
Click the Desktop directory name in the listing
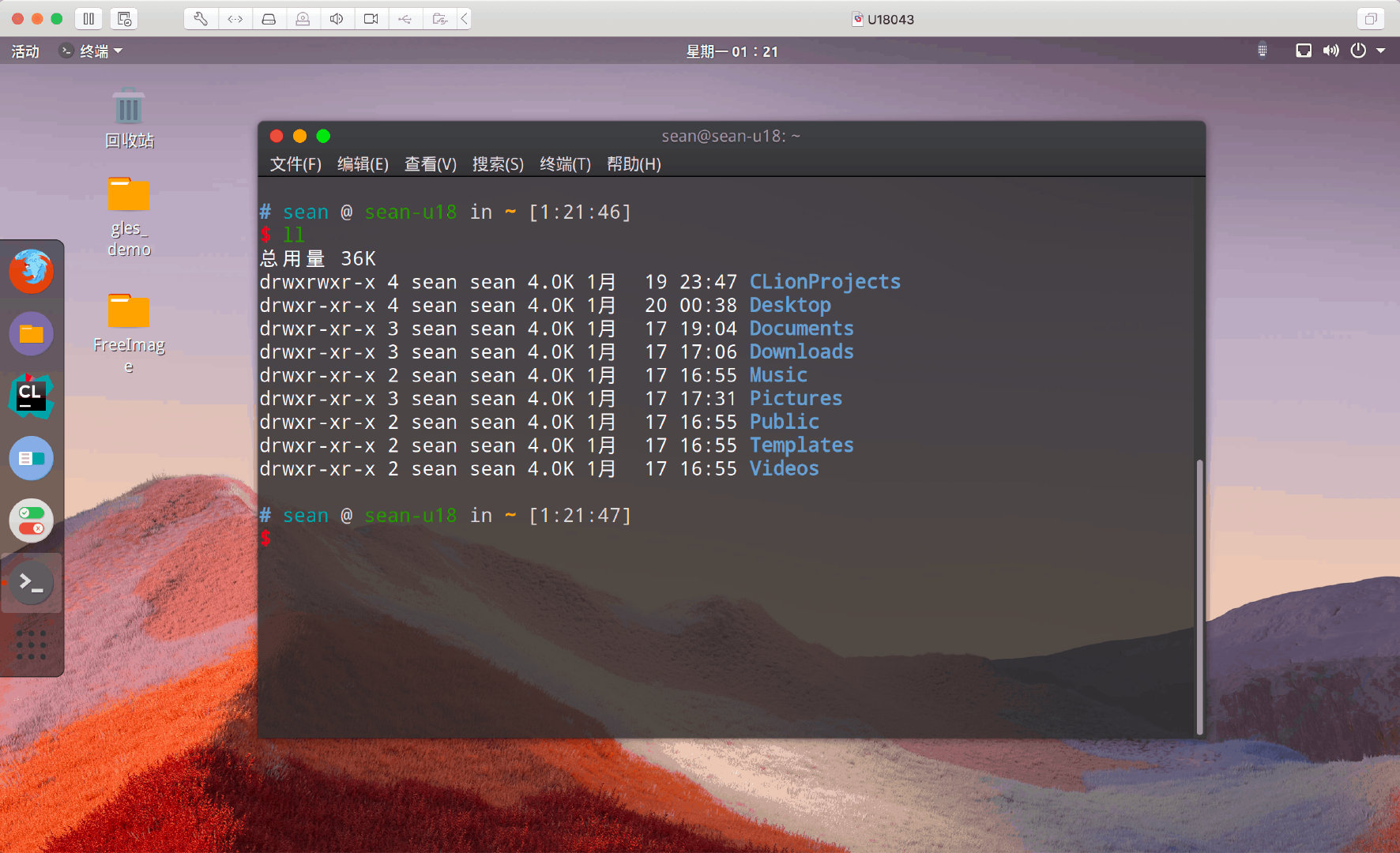click(790, 306)
